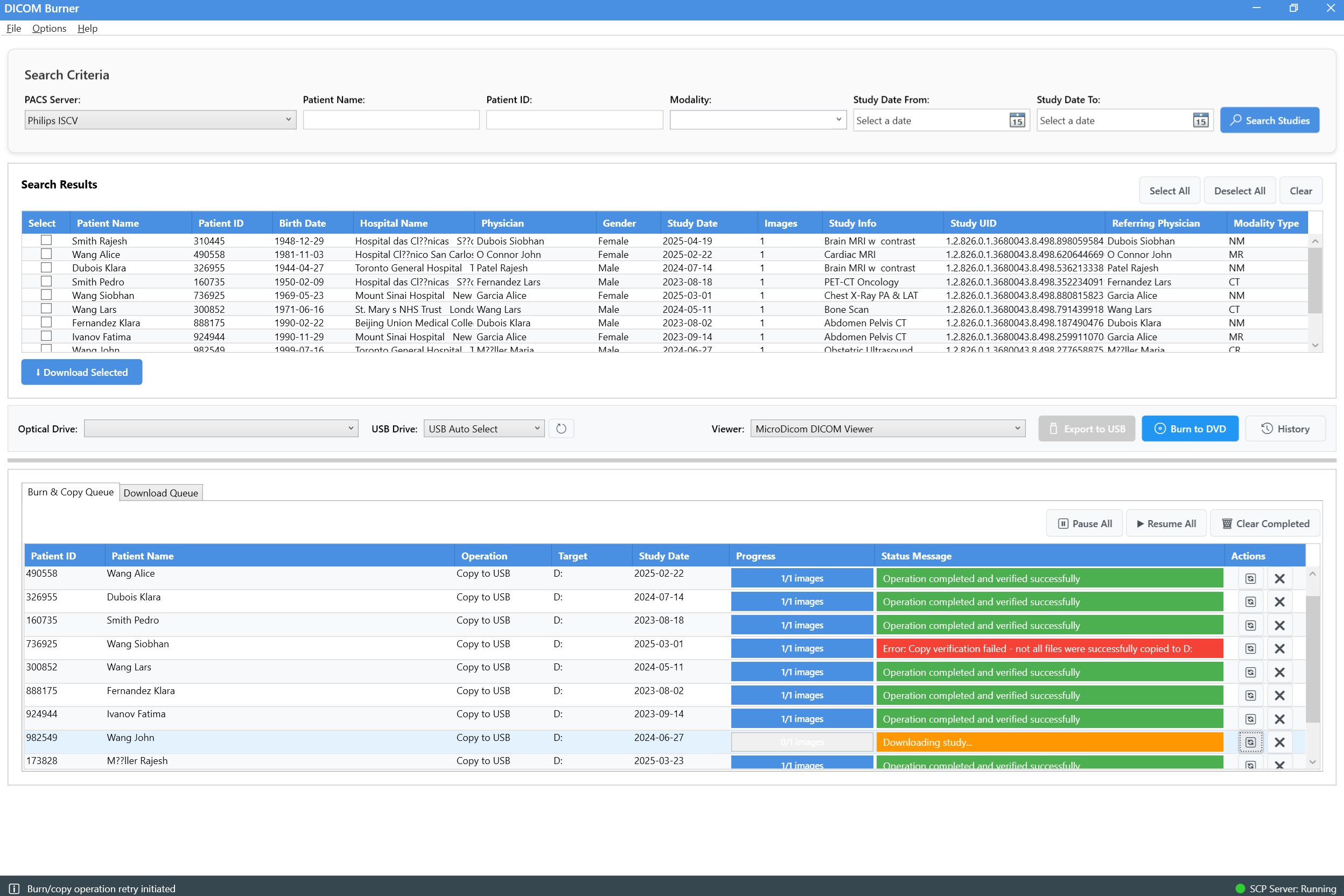Image resolution: width=1344 pixels, height=896 pixels.
Task: Select Wang Alice's row checkbox
Action: click(x=46, y=253)
